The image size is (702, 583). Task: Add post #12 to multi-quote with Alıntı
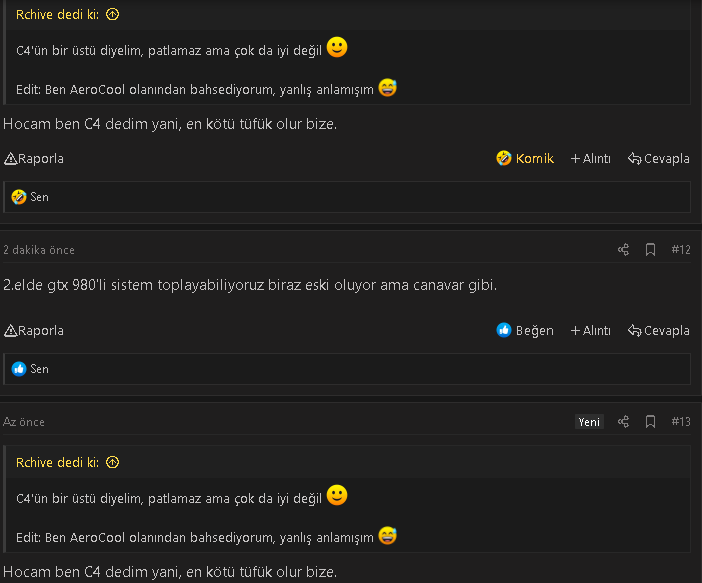(590, 330)
